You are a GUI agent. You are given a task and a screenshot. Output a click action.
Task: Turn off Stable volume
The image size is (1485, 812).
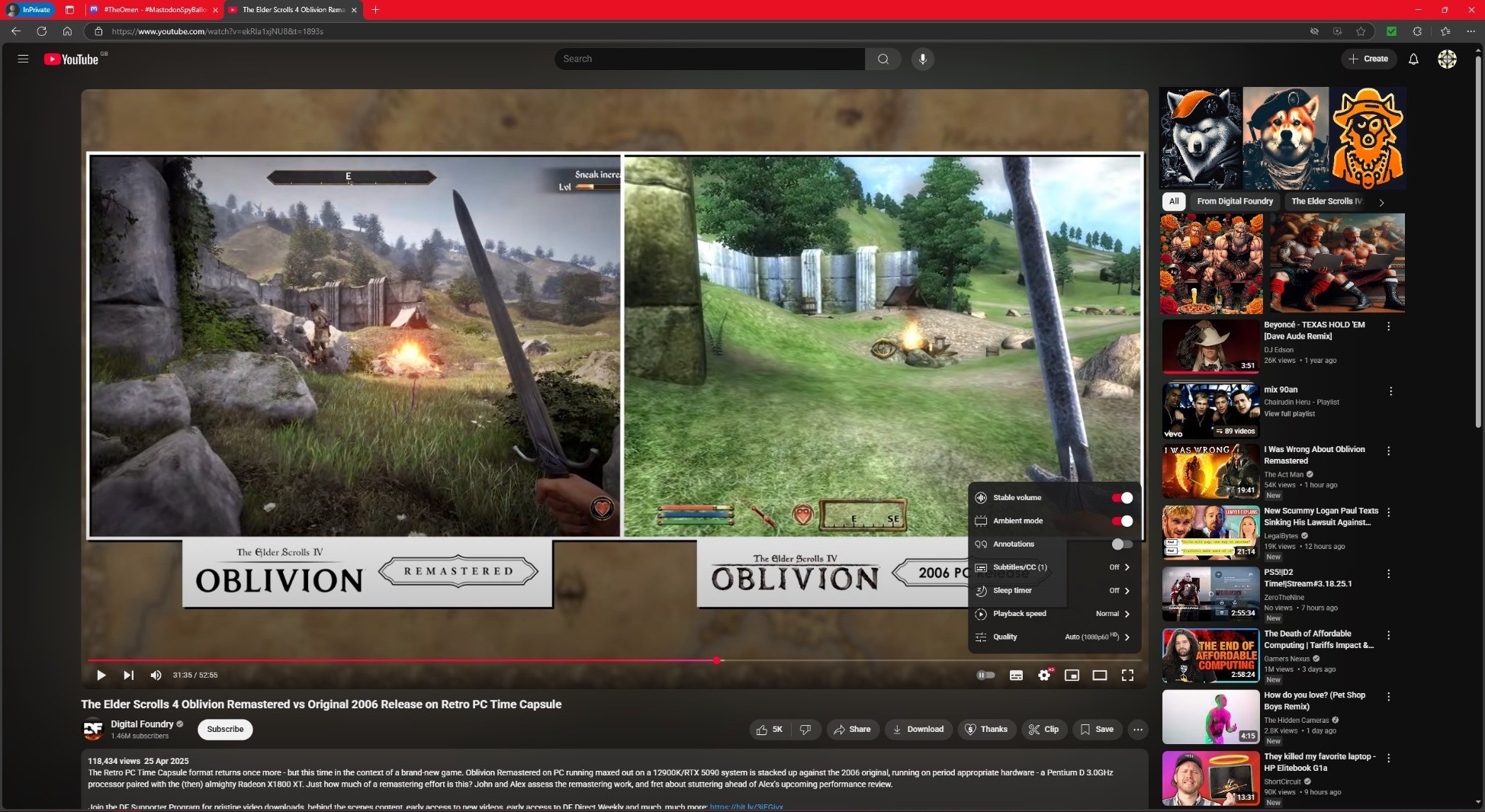point(1122,498)
